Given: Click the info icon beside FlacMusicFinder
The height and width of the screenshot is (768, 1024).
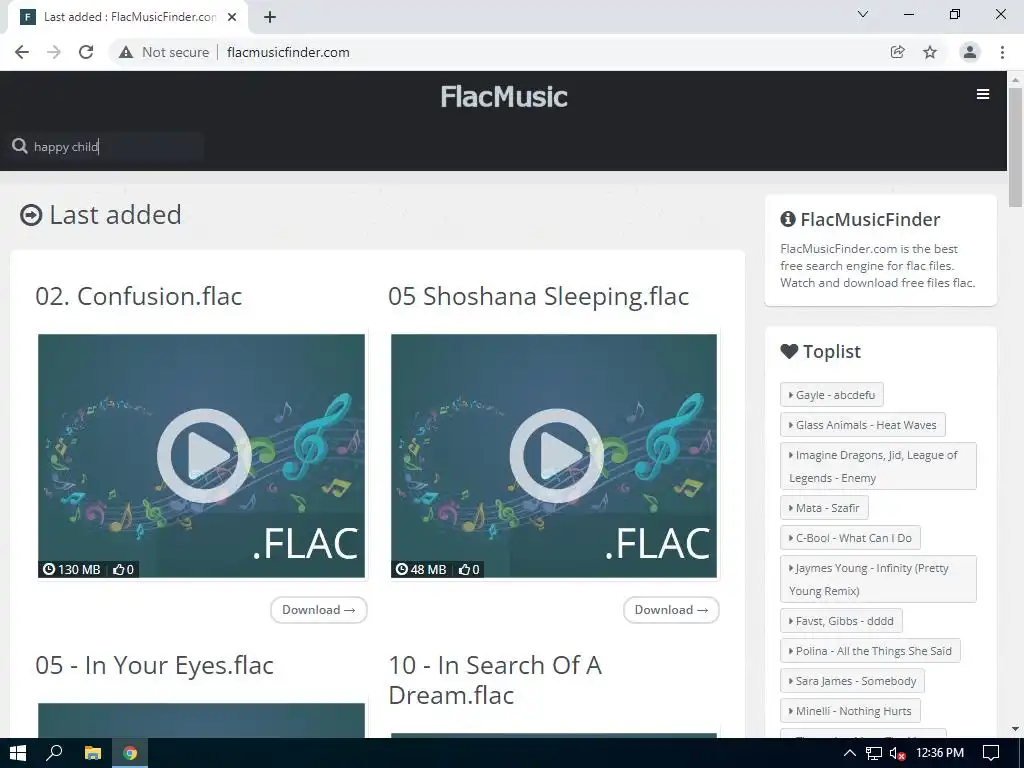Looking at the screenshot, I should (788, 219).
